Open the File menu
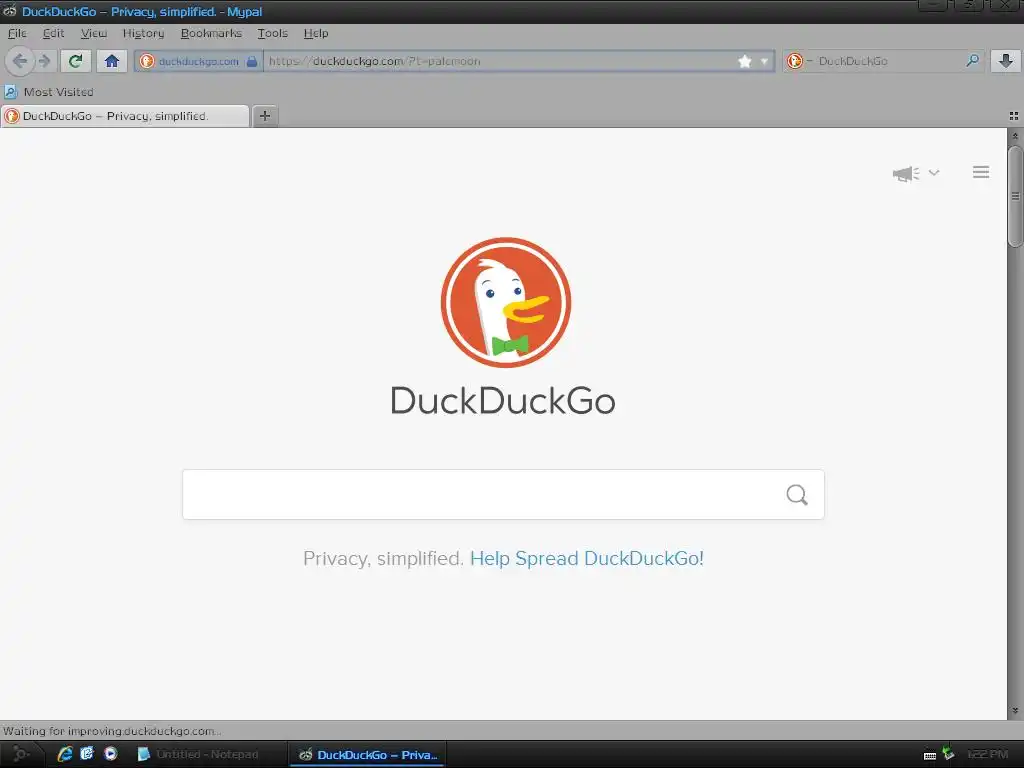This screenshot has height=768, width=1024. (17, 33)
